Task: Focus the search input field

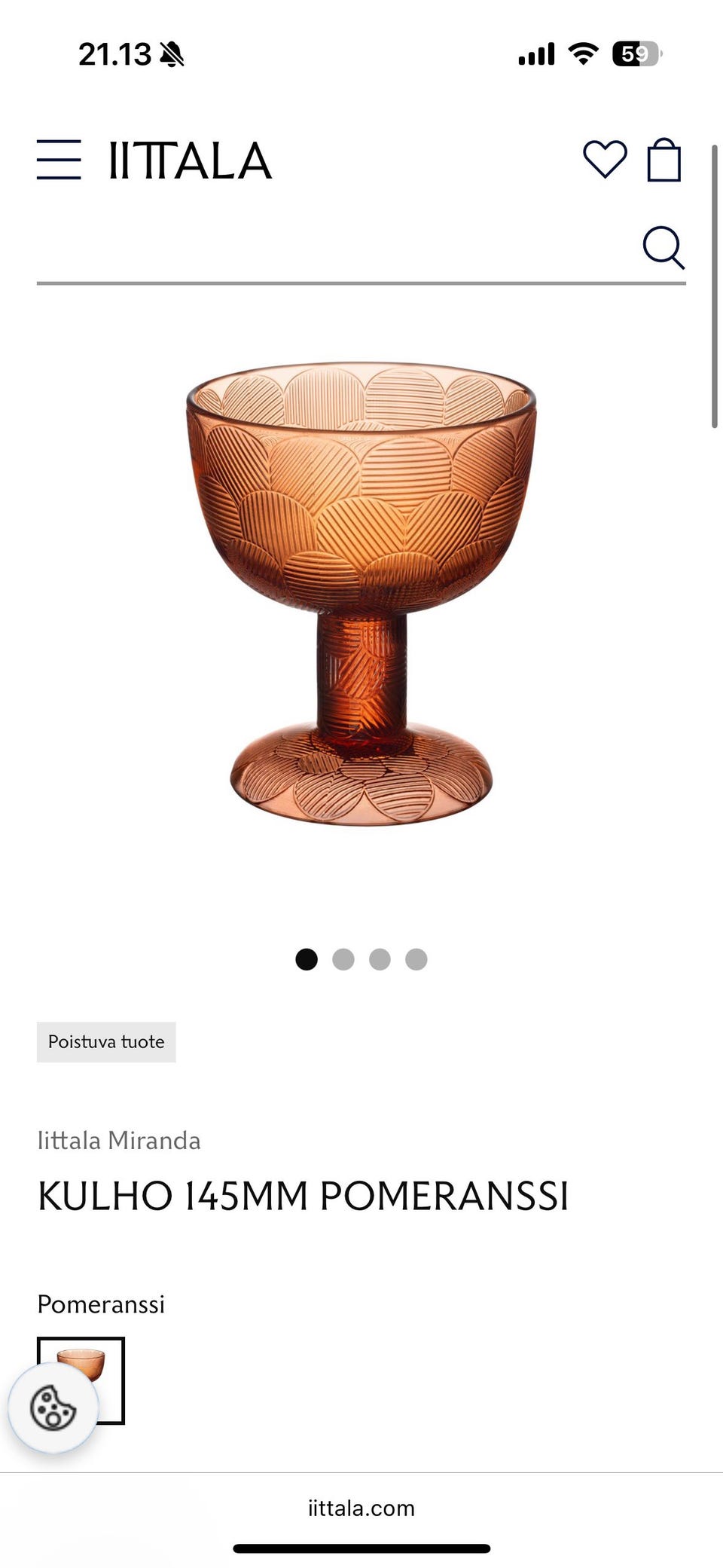Action: point(335,247)
